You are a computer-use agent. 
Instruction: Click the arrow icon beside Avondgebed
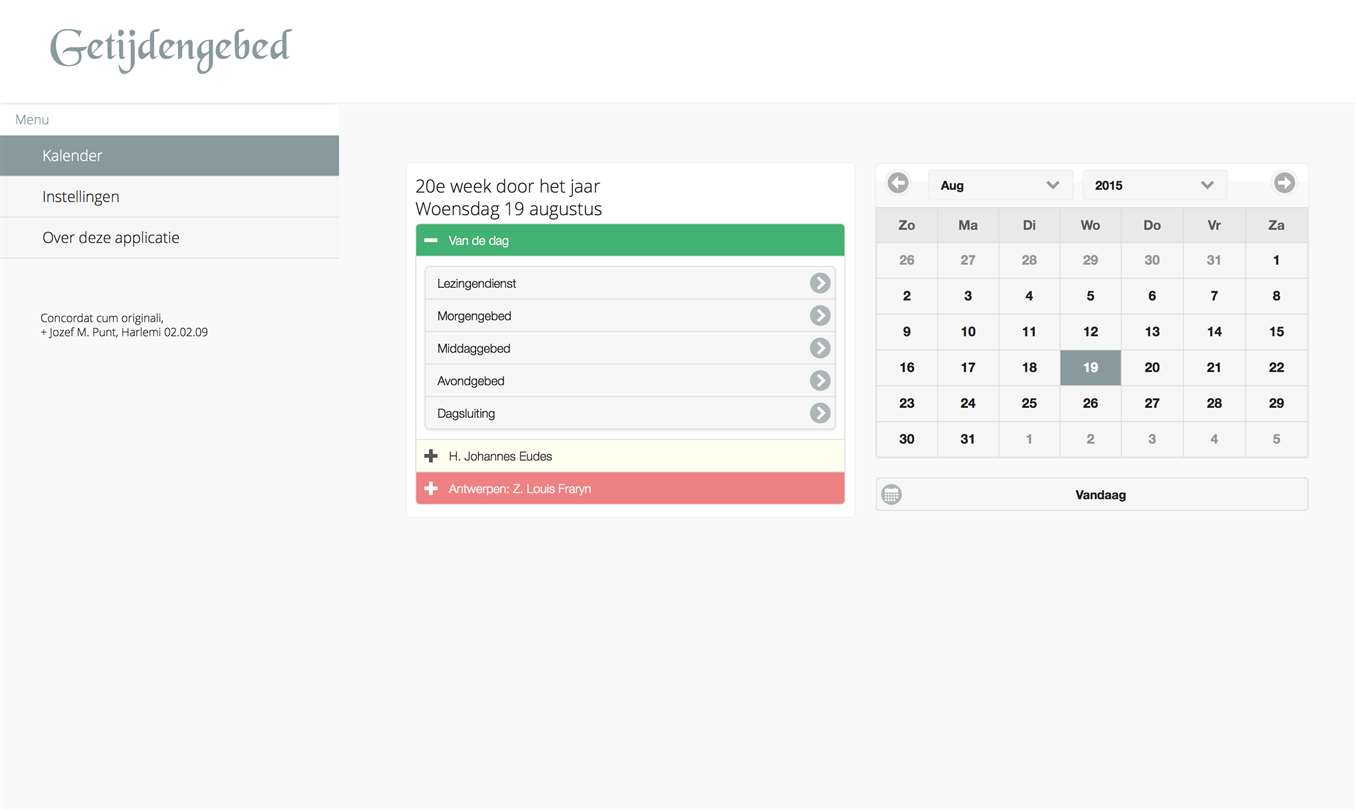(820, 381)
